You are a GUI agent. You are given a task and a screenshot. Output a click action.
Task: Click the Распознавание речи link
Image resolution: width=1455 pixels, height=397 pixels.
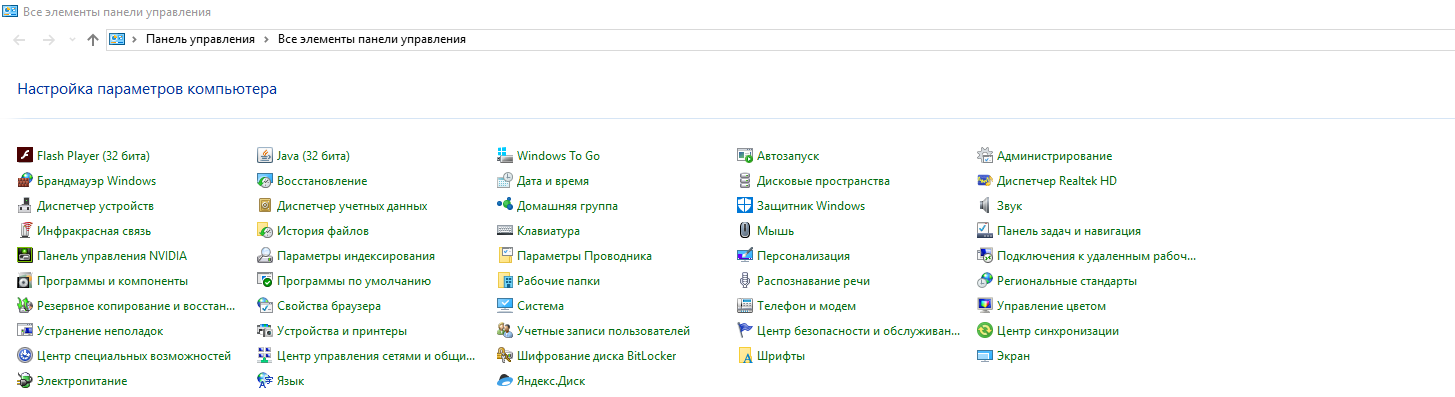pyautogui.click(x=814, y=281)
